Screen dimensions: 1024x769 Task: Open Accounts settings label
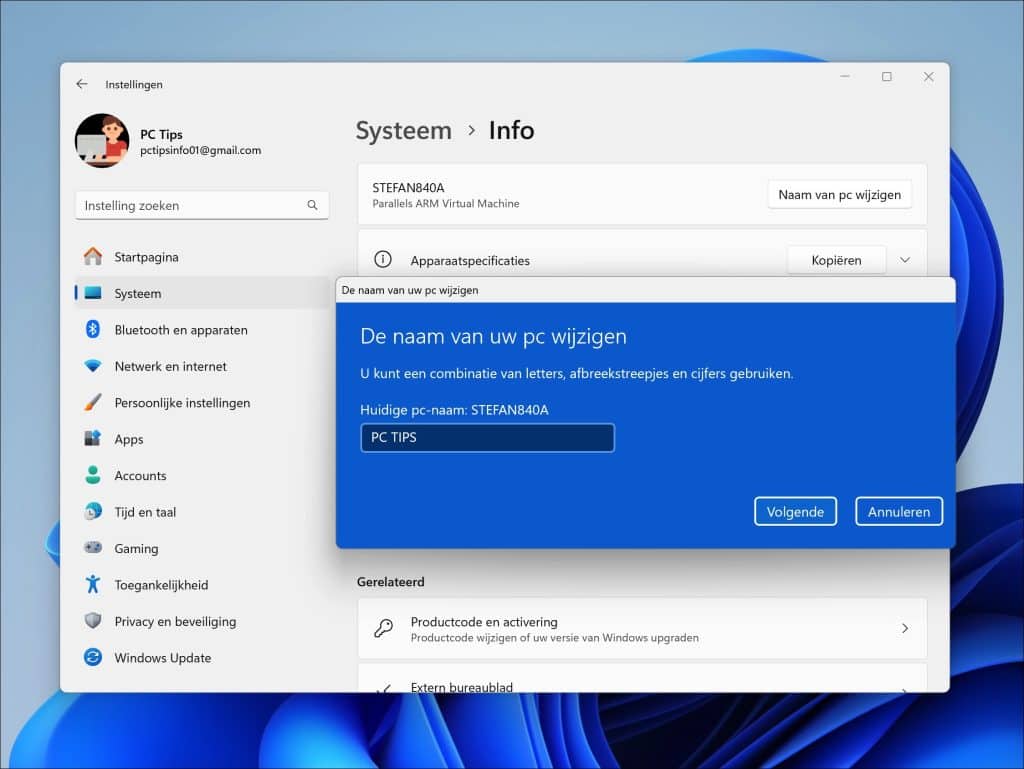click(x=140, y=476)
